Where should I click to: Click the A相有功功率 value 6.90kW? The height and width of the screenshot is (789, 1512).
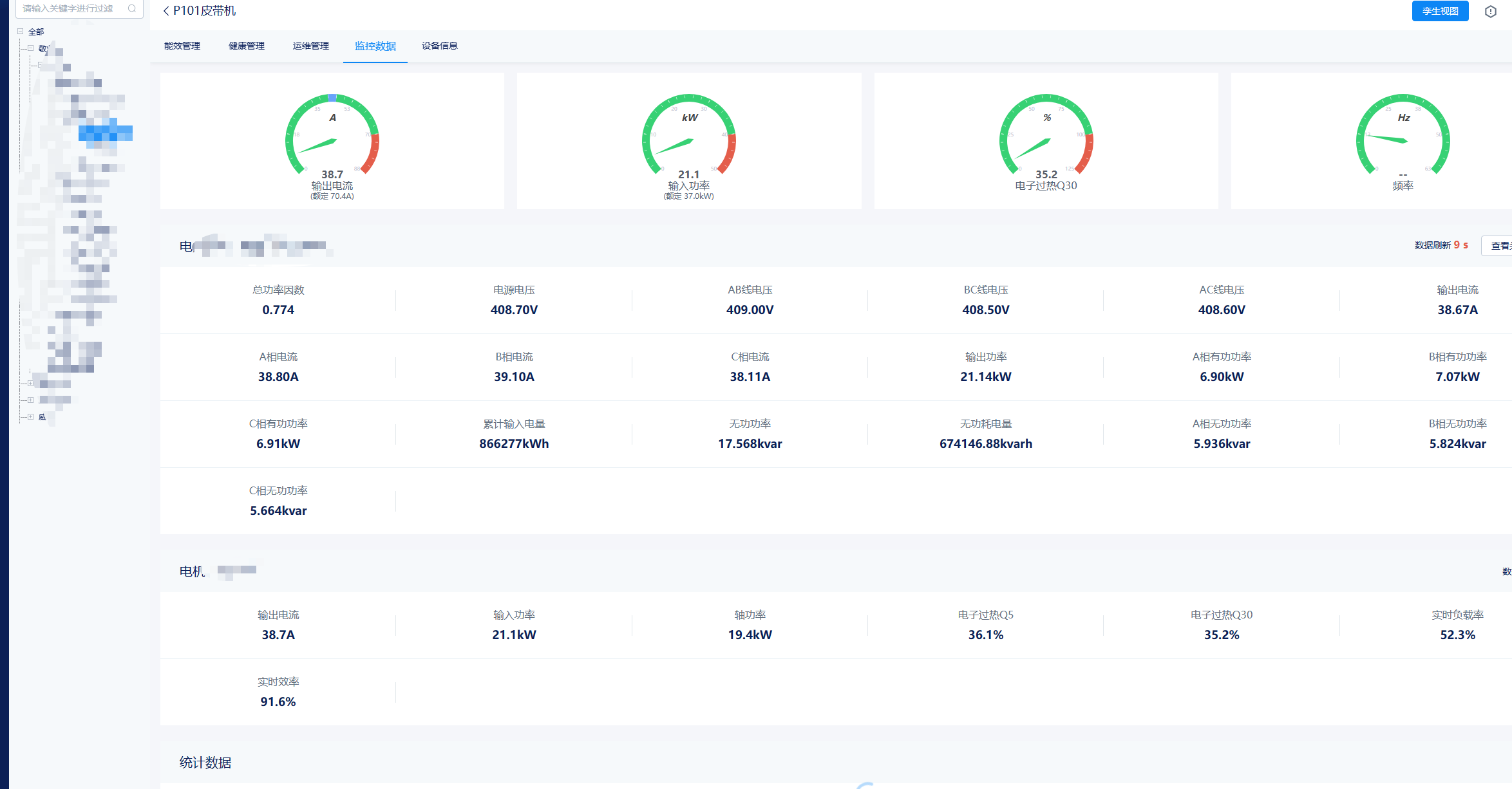point(1222,376)
